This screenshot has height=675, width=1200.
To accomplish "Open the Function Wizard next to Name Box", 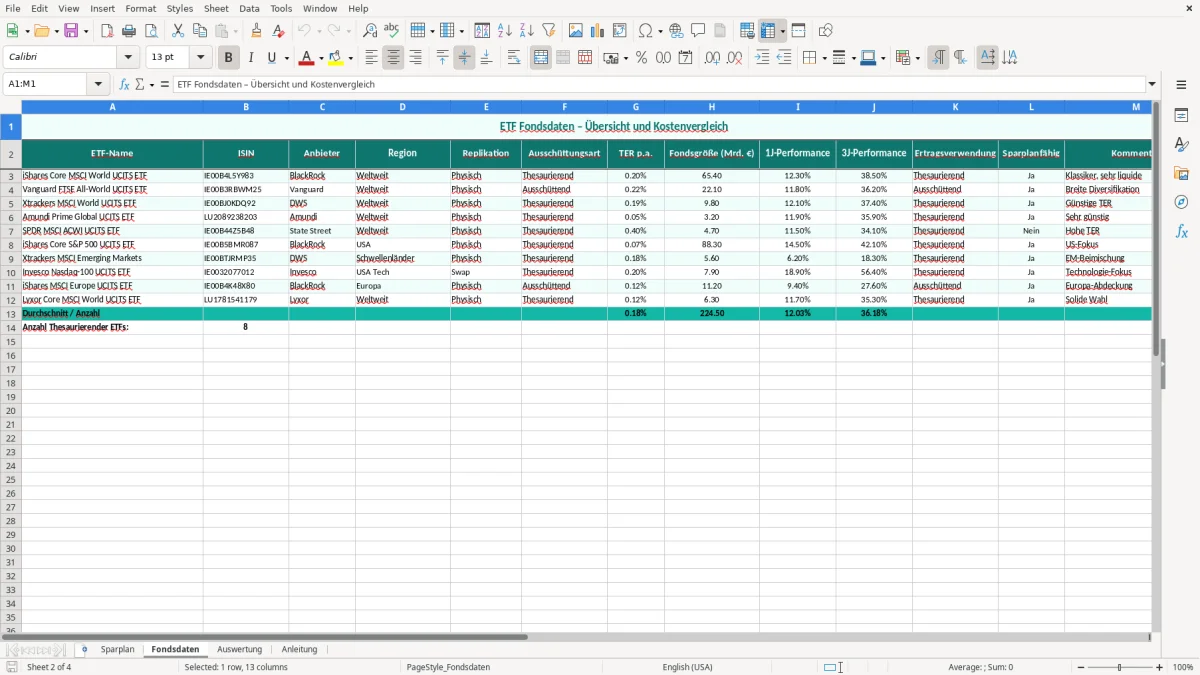I will tap(125, 84).
